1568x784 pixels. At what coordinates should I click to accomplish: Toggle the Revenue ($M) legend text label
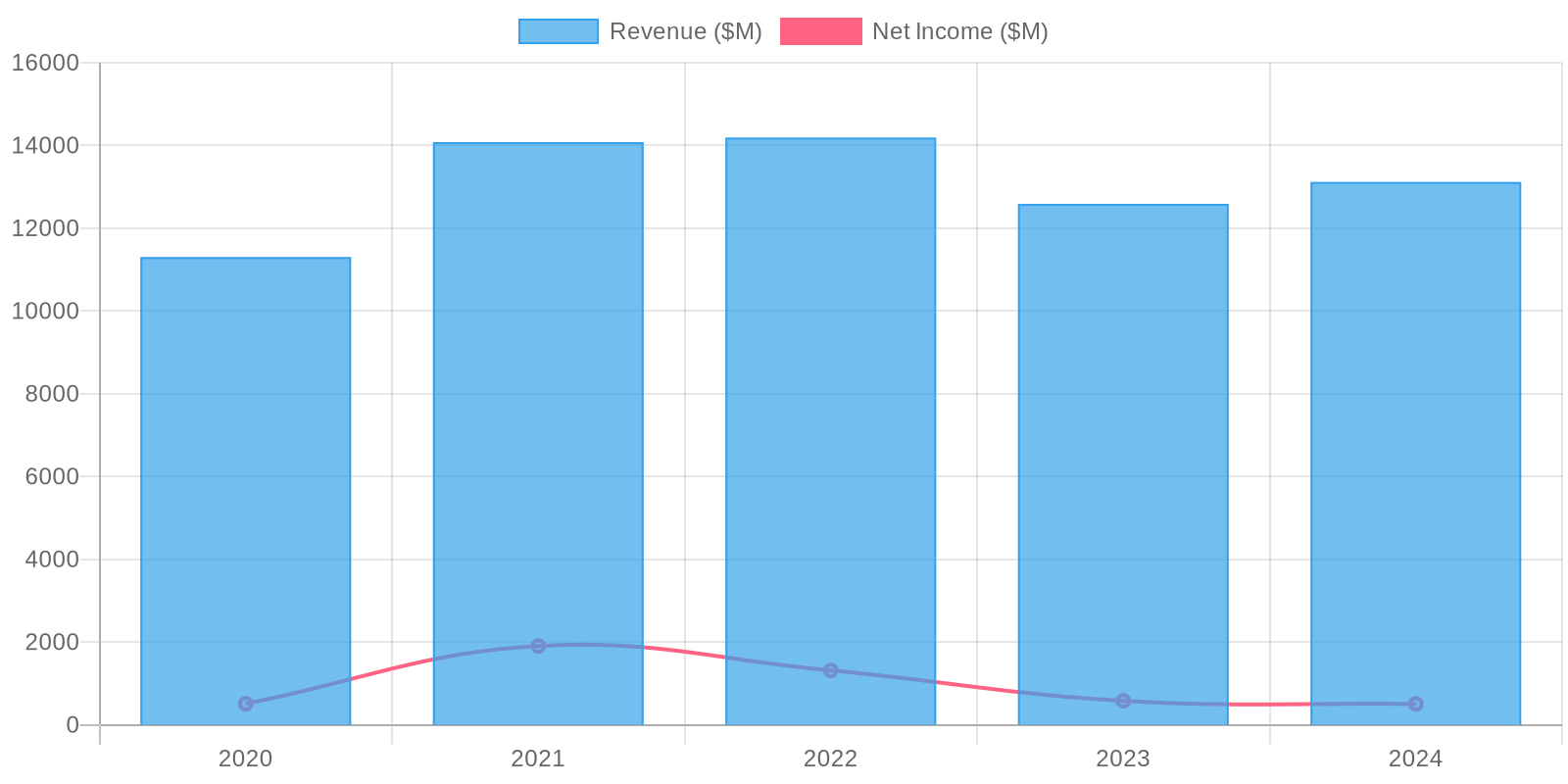coord(685,31)
